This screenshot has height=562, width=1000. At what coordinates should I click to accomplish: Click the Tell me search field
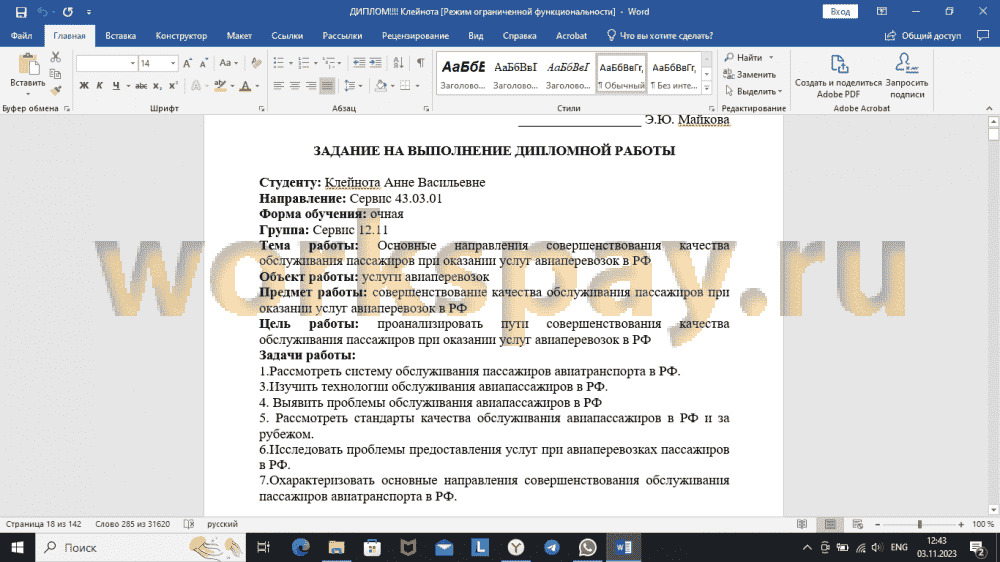(659, 36)
